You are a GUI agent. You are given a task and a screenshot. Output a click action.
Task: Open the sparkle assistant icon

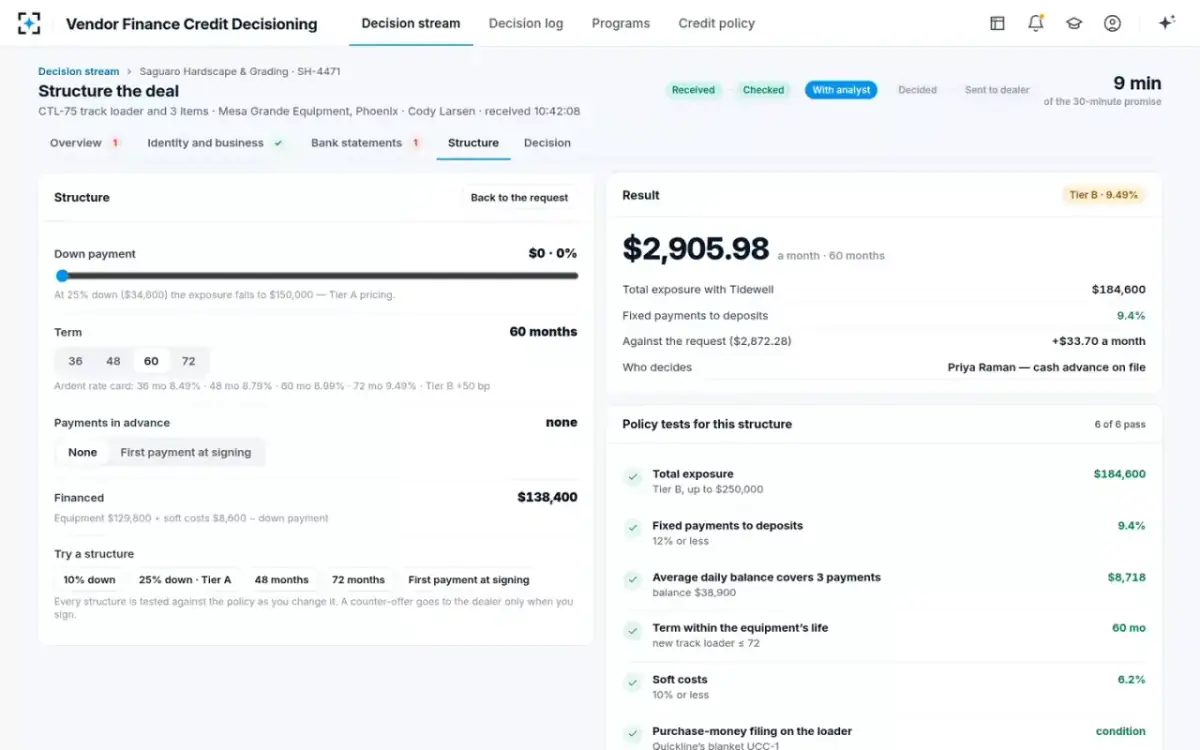(1166, 23)
